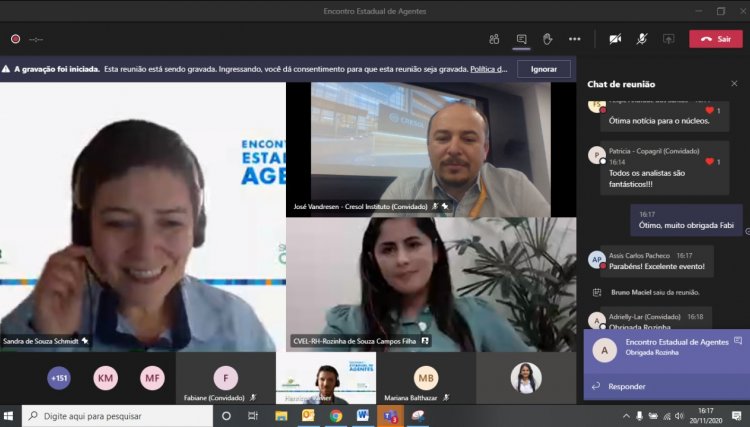This screenshot has width=750, height=427.
Task: Select Sandra de Souza Schmidt's video
Action: (x=143, y=217)
